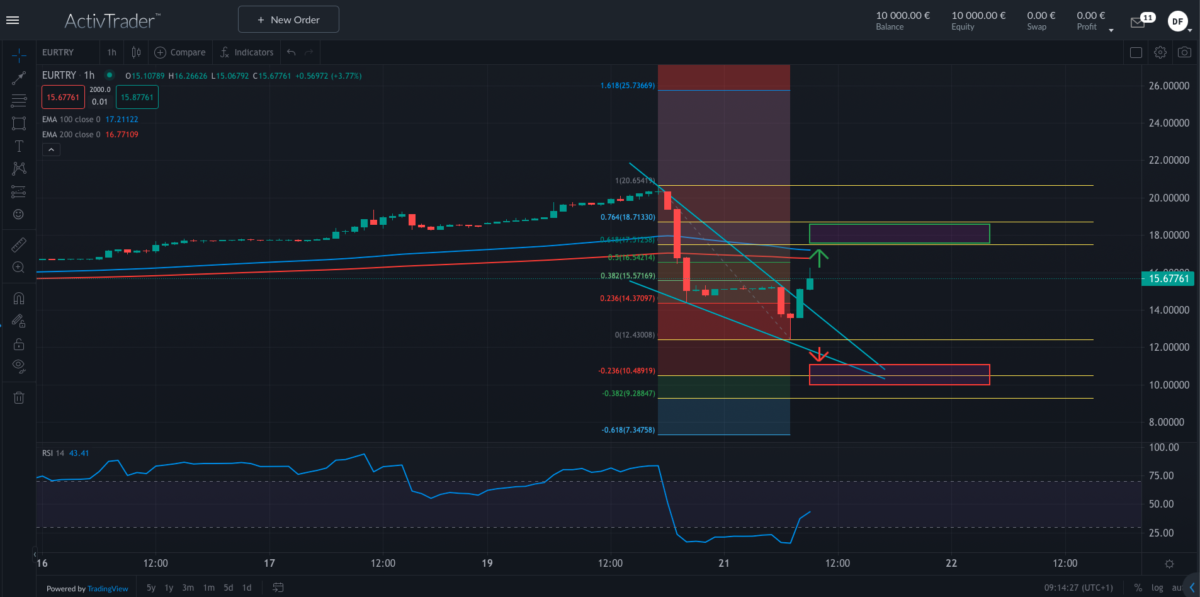
Task: Click the Balance 10 000.00 € value
Action: (903, 15)
